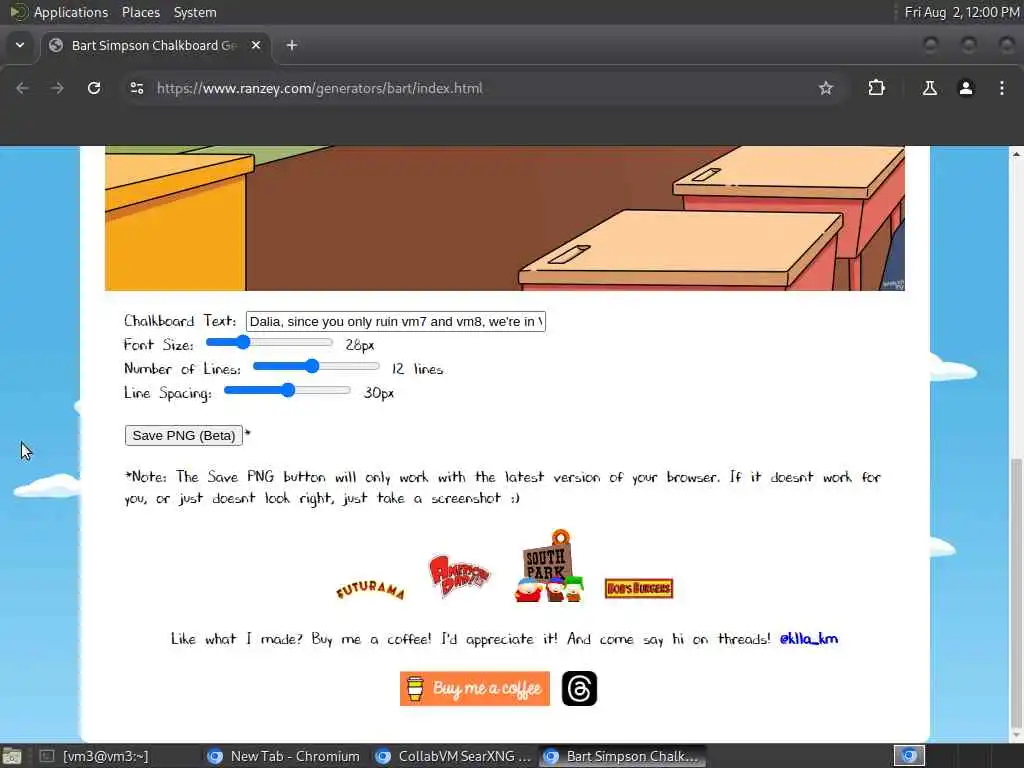Open the Threads icon link
1024x768 pixels.
579,688
